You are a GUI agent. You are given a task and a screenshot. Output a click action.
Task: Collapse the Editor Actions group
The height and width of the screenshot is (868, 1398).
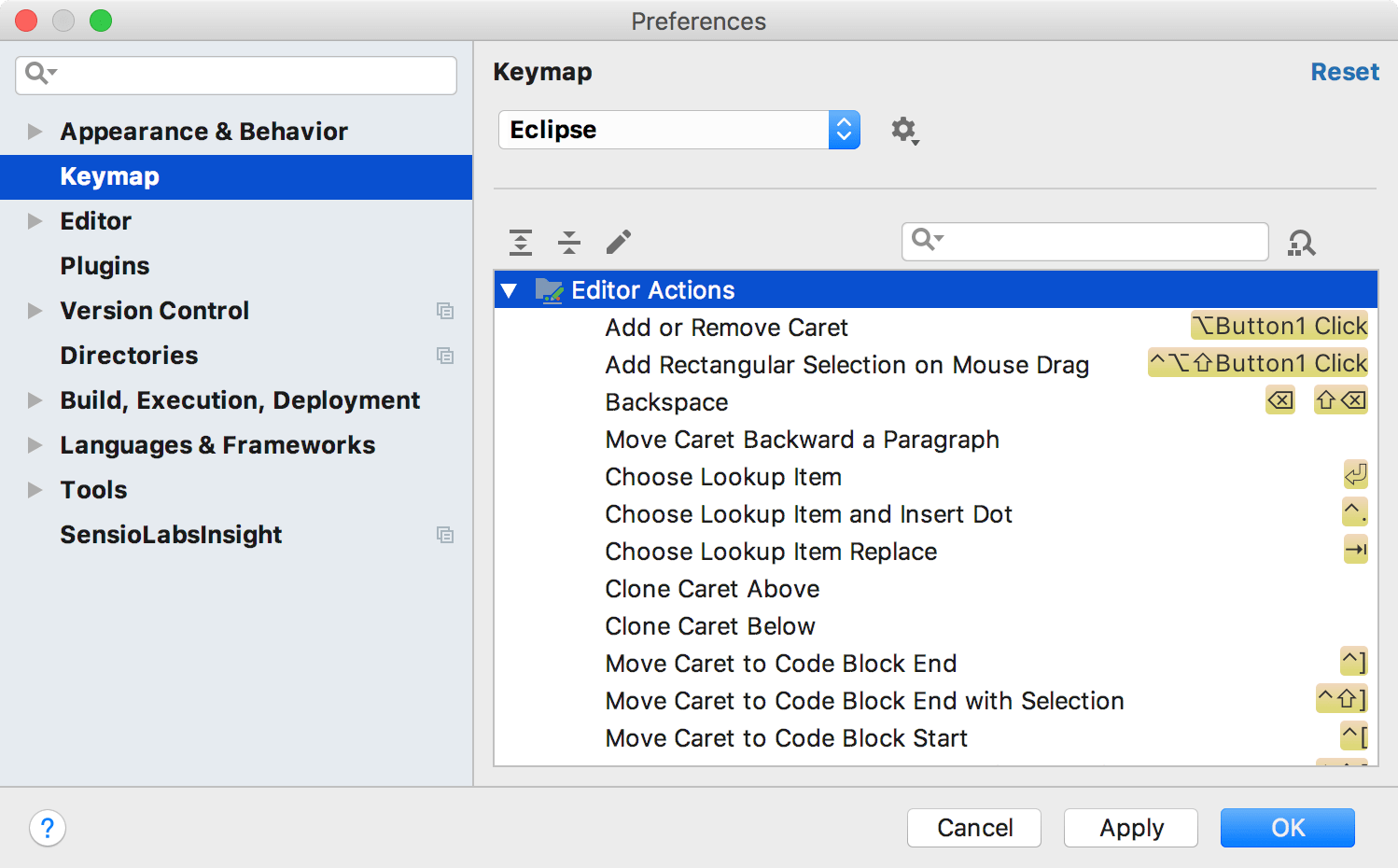pos(510,290)
